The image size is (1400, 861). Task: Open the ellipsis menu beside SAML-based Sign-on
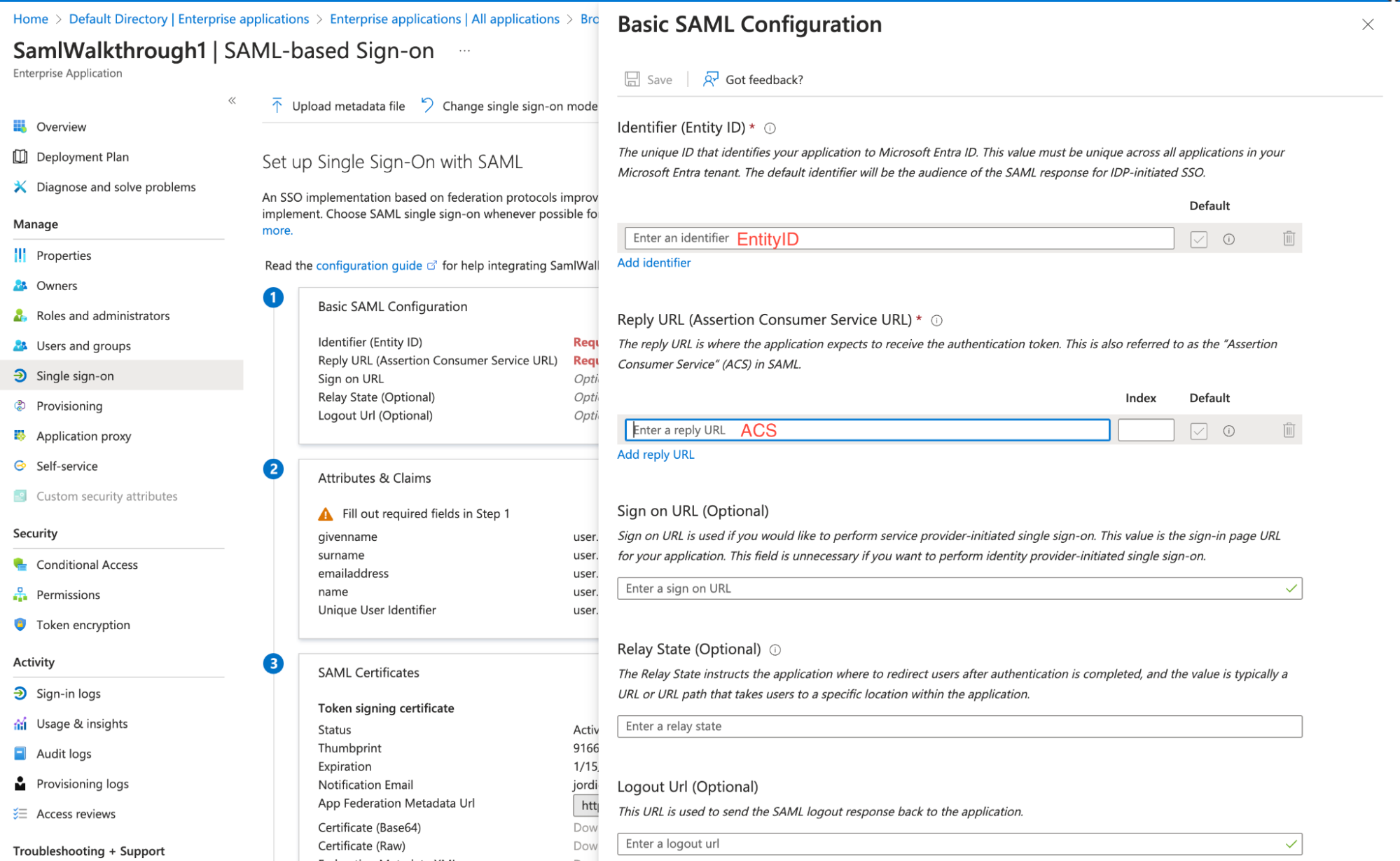(464, 50)
